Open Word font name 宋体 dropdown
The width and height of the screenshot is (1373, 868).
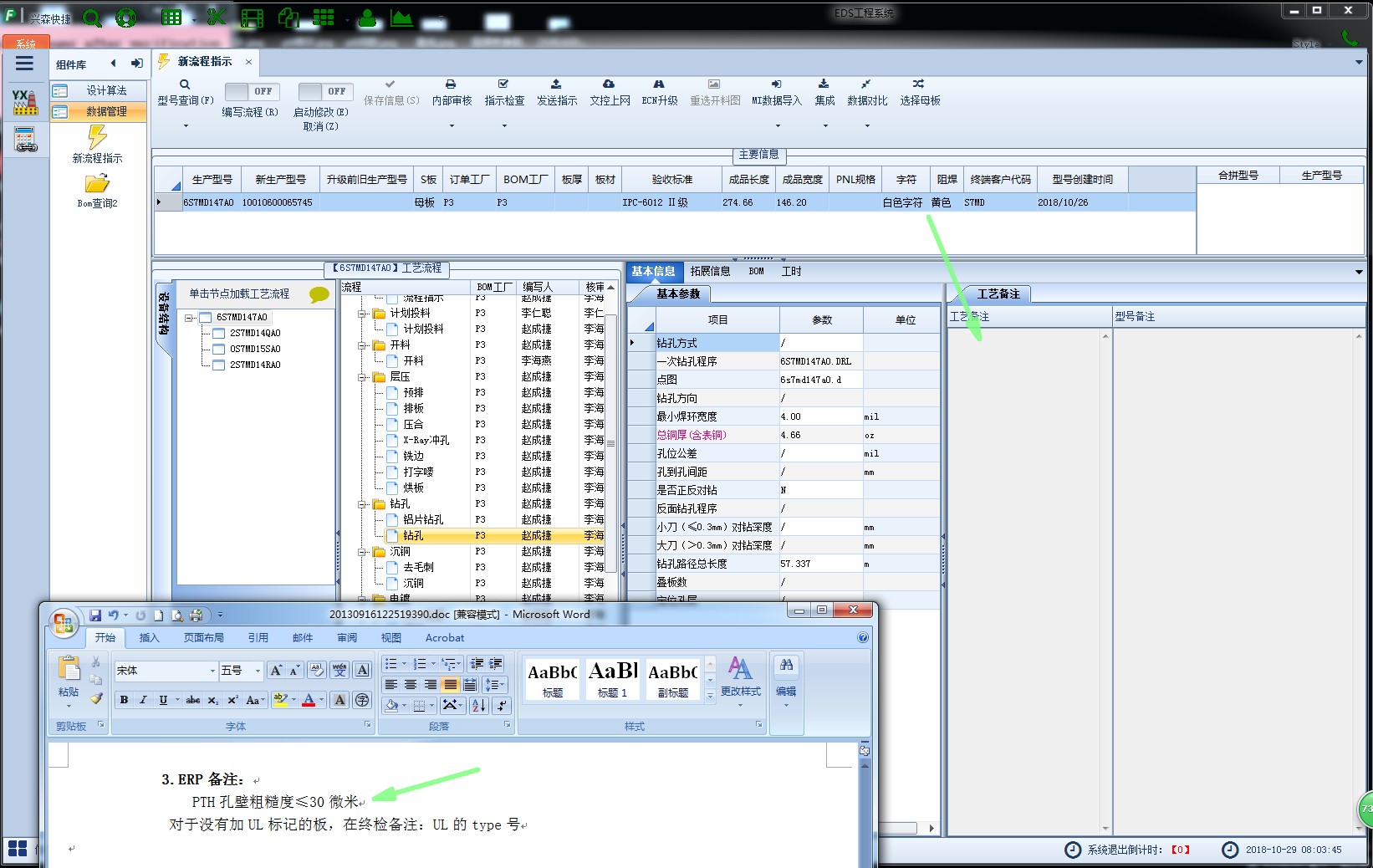coord(212,671)
